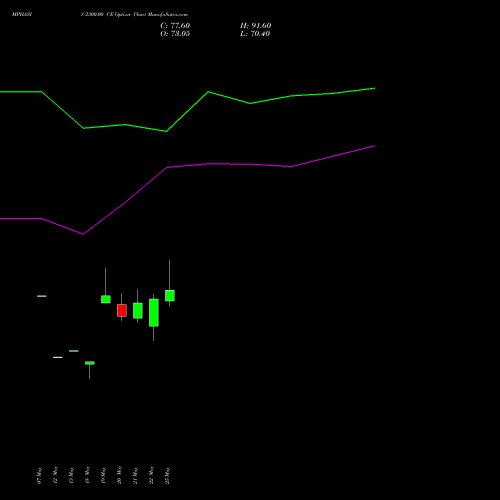Image resolution: width=500 pixels, height=500 pixels.
Task: Click the 22 May date label
Action: coord(151,476)
